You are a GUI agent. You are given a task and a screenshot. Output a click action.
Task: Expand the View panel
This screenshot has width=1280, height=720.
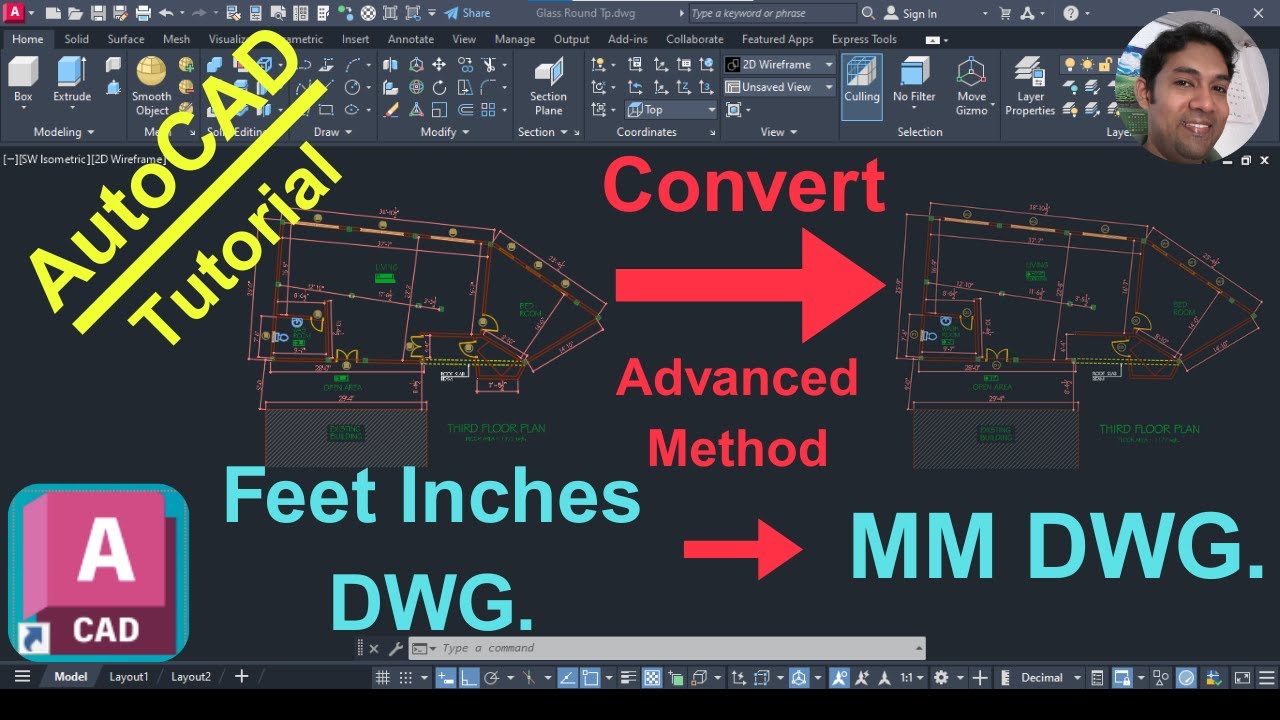coord(779,132)
